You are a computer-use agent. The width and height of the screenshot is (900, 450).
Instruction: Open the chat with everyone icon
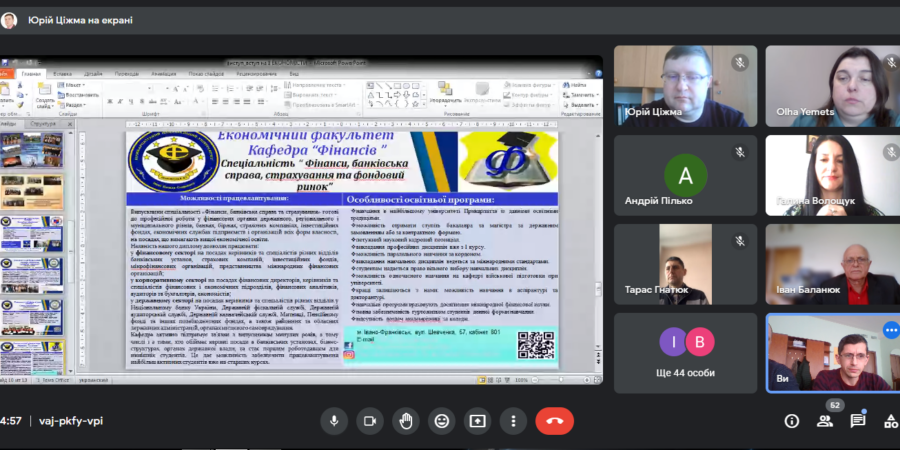tap(858, 421)
